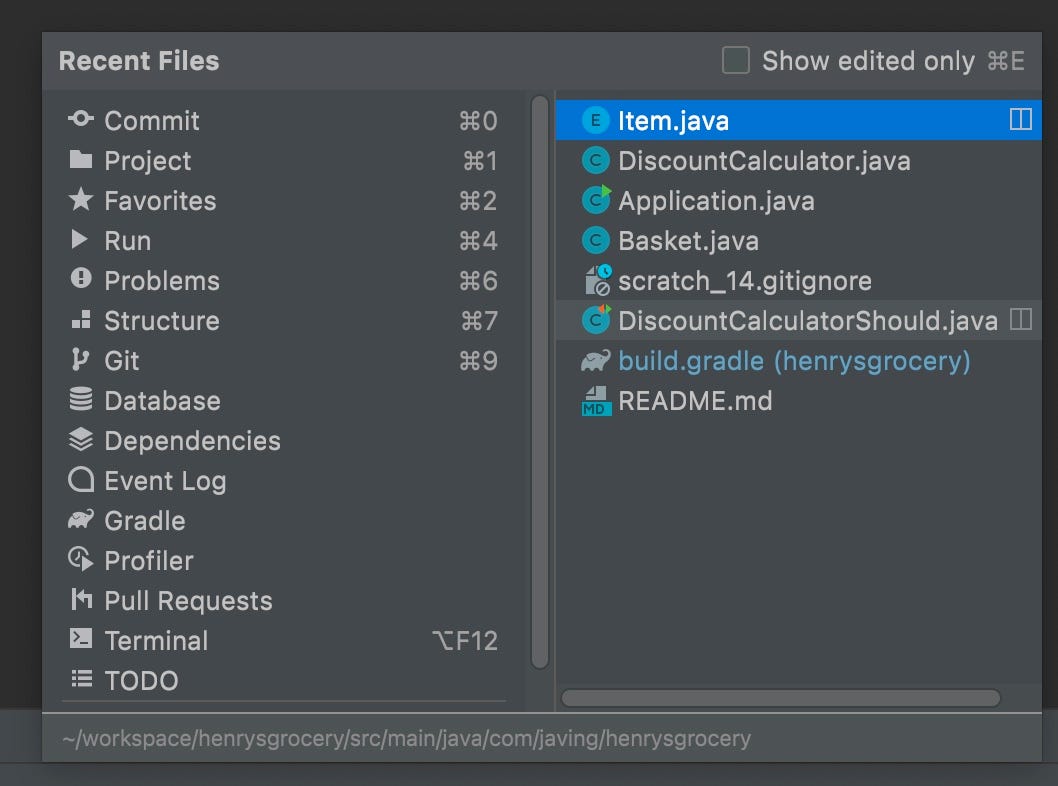Select the Profiler tool icon
The image size is (1058, 786).
[x=81, y=560]
